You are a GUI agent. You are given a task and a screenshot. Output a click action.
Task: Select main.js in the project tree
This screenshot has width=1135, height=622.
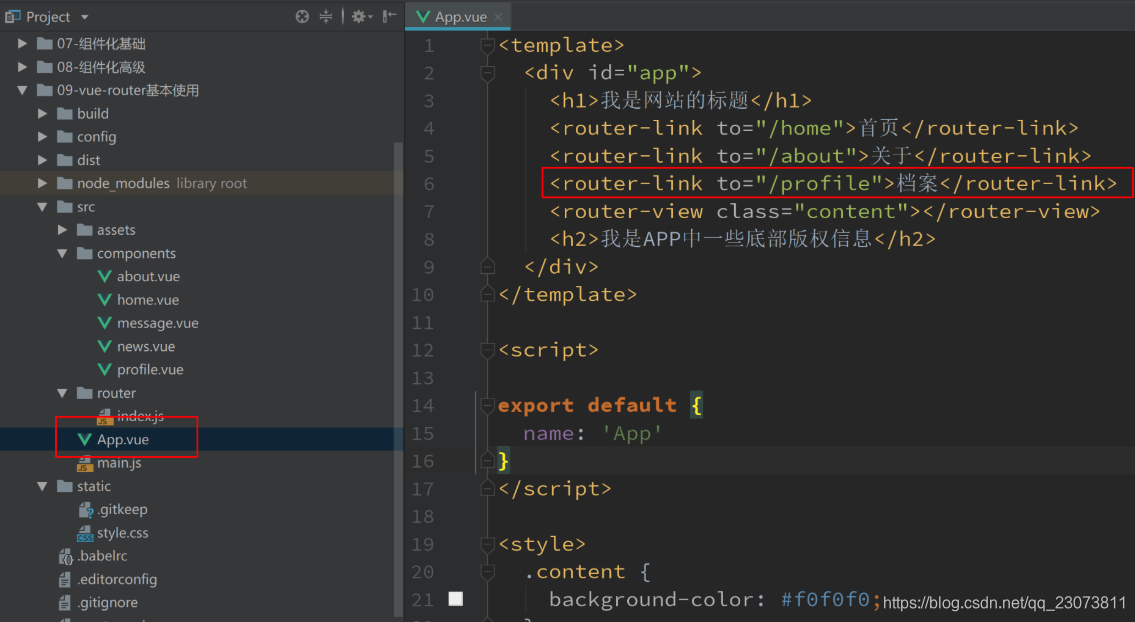tap(119, 463)
